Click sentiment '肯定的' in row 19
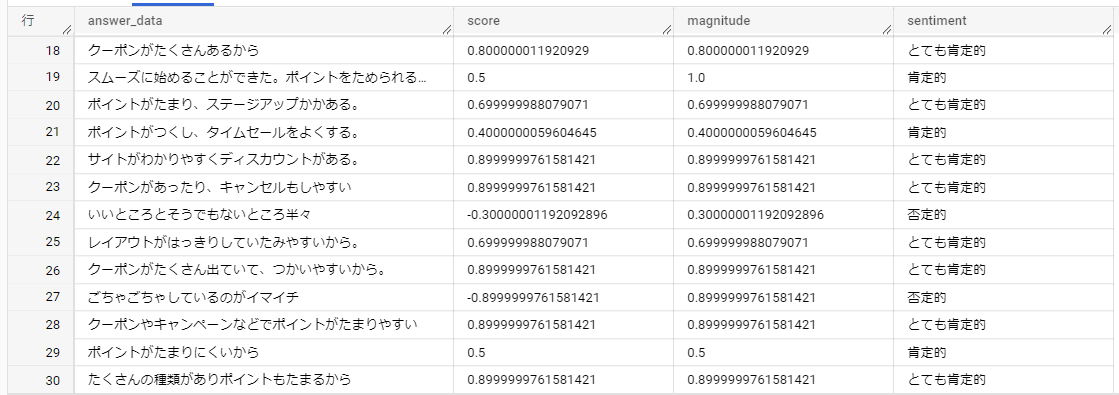 click(926, 77)
